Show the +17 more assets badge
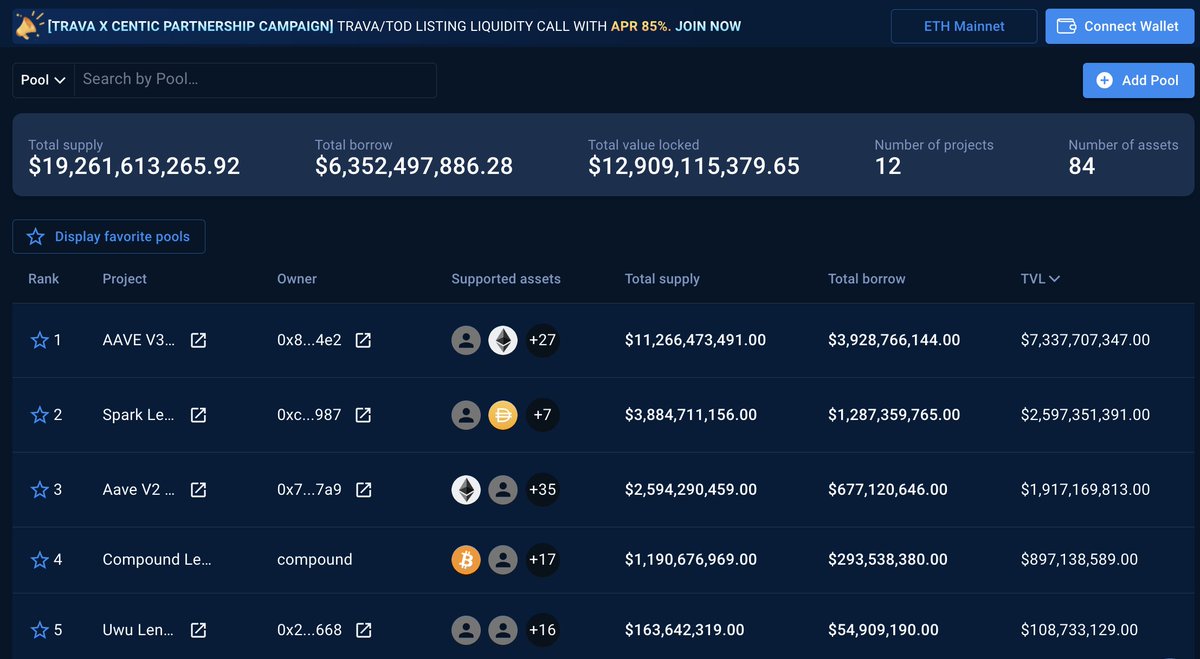 [542, 559]
